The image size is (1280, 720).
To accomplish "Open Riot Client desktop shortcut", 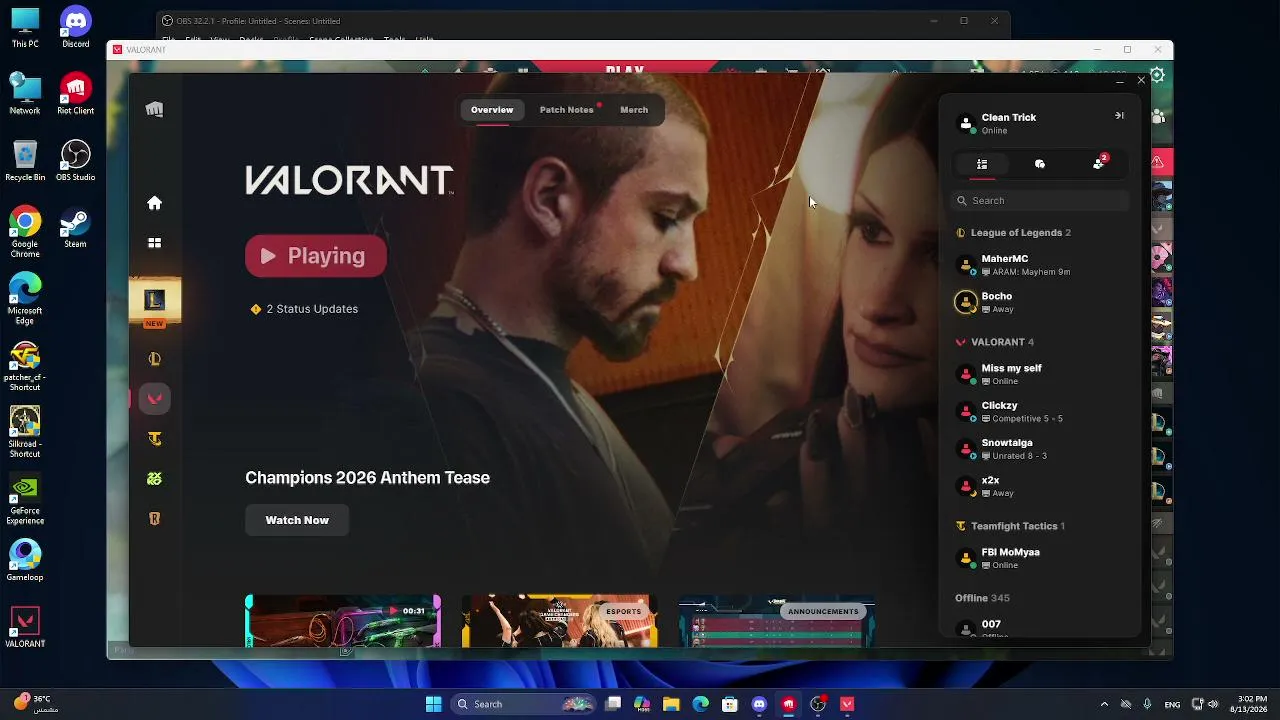I will (76, 94).
